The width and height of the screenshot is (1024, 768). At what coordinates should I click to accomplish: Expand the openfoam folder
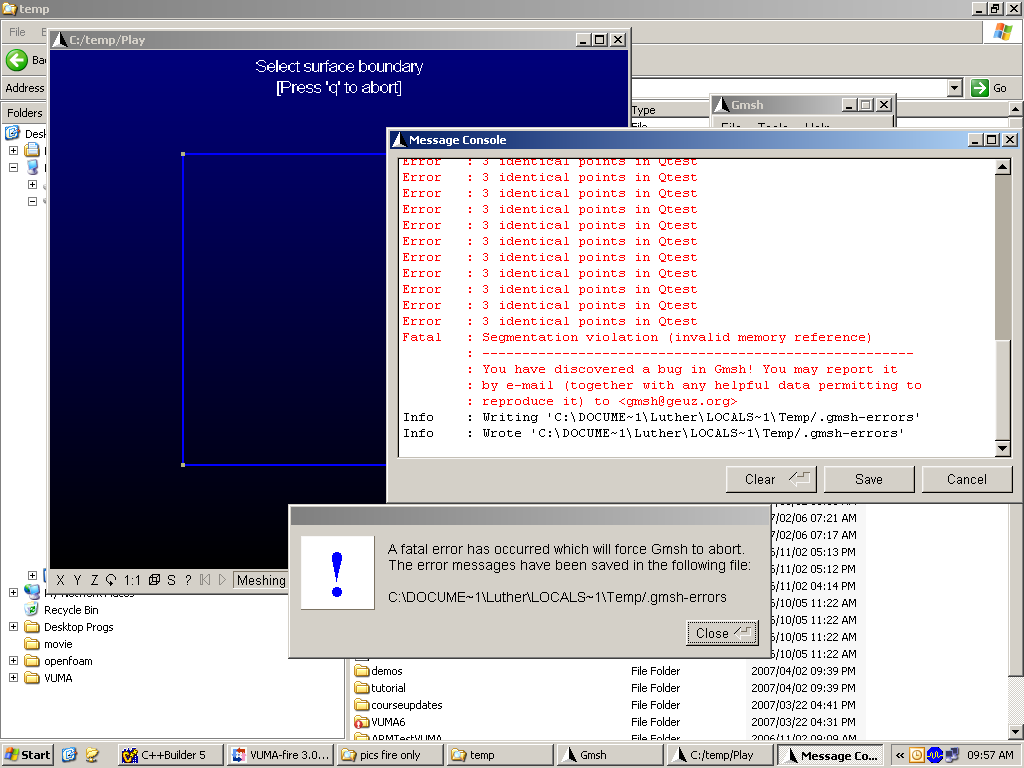click(x=13, y=660)
